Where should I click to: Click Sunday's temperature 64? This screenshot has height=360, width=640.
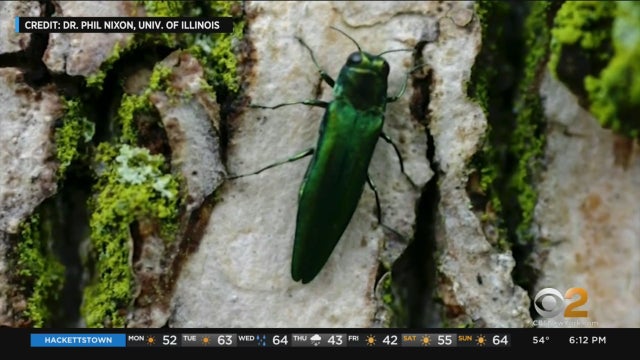500,340
